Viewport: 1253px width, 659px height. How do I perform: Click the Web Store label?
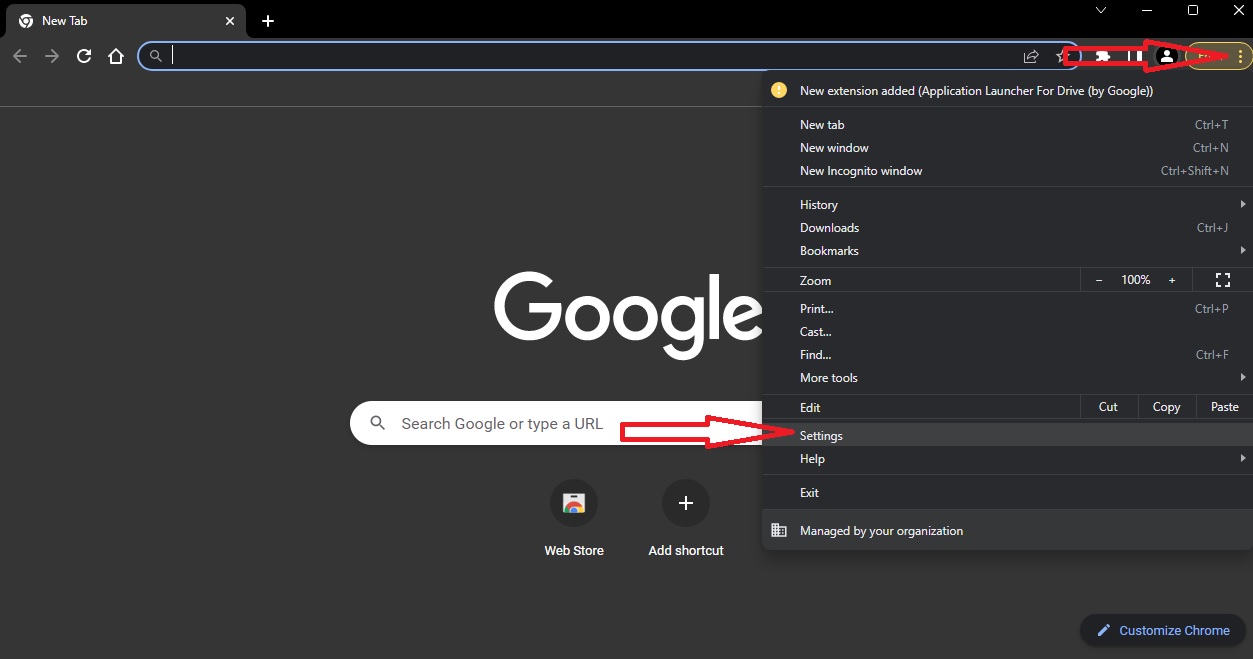[574, 550]
